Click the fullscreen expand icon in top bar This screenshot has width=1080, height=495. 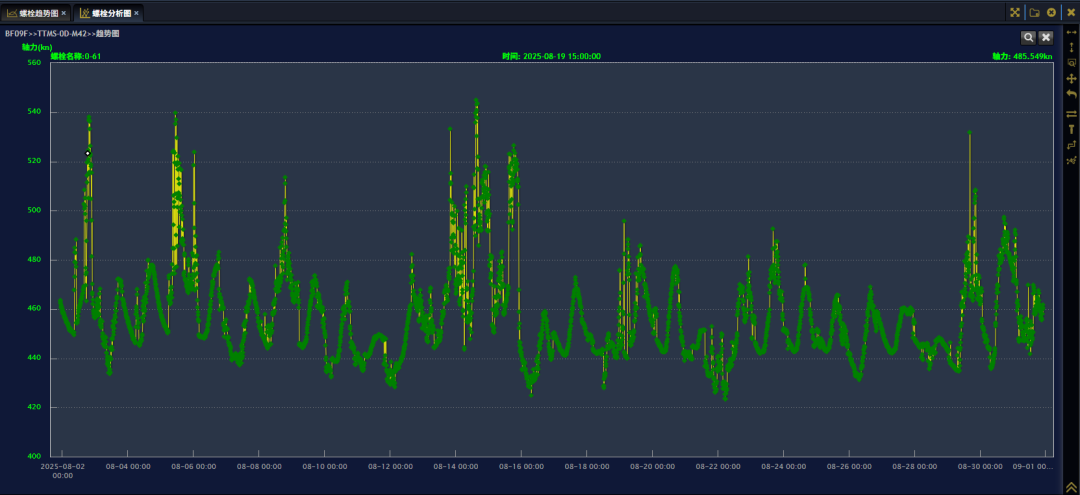(x=1014, y=12)
